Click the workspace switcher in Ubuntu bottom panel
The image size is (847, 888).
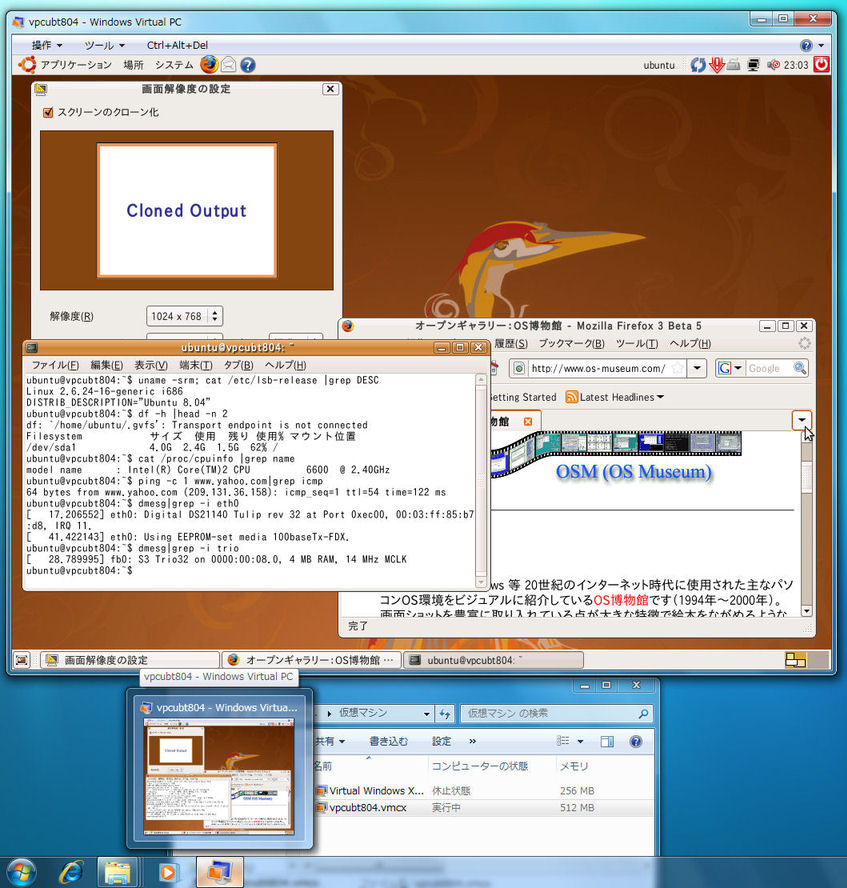click(807, 660)
